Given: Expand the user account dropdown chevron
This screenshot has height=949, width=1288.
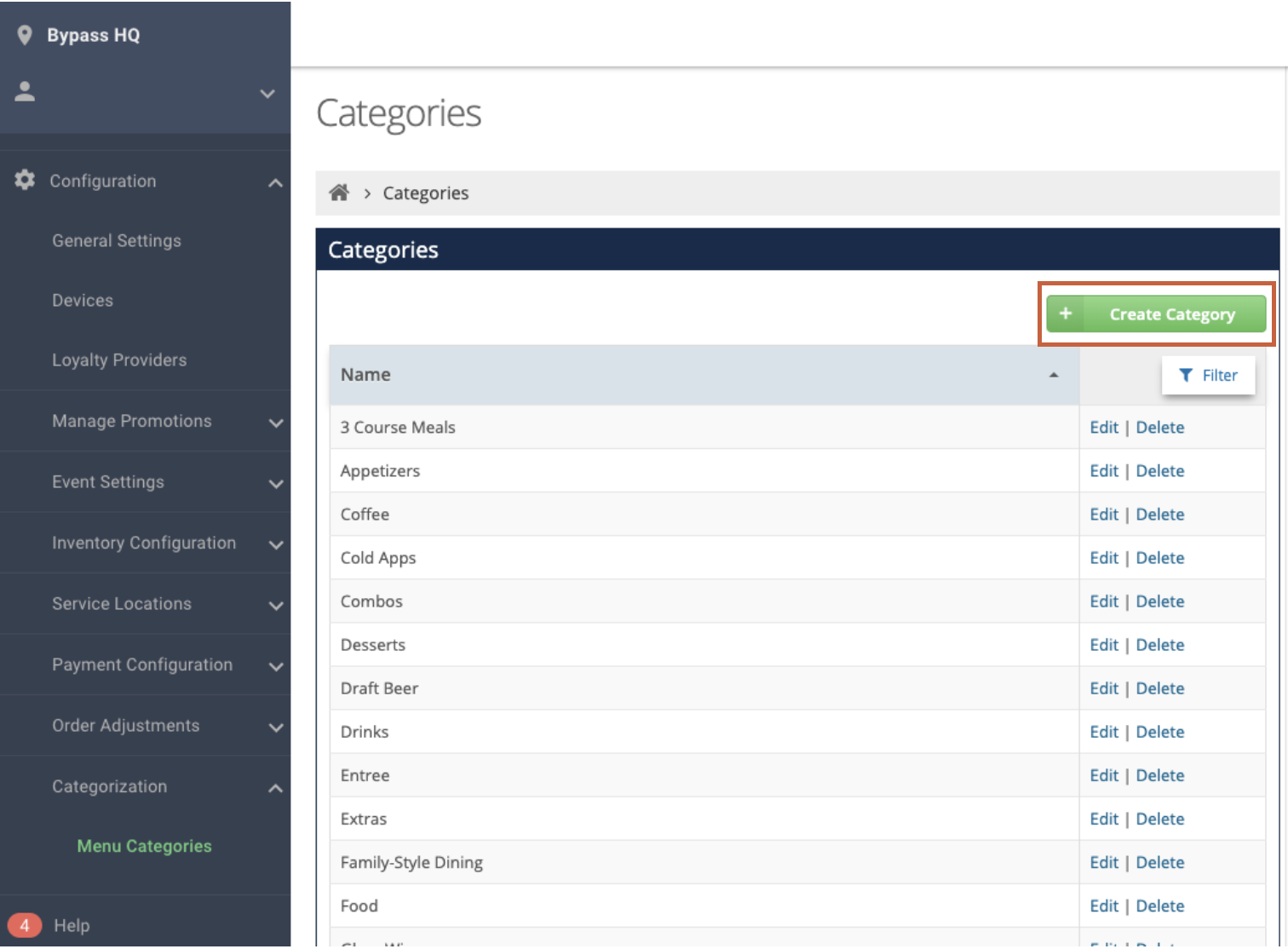Looking at the screenshot, I should pos(267,94).
